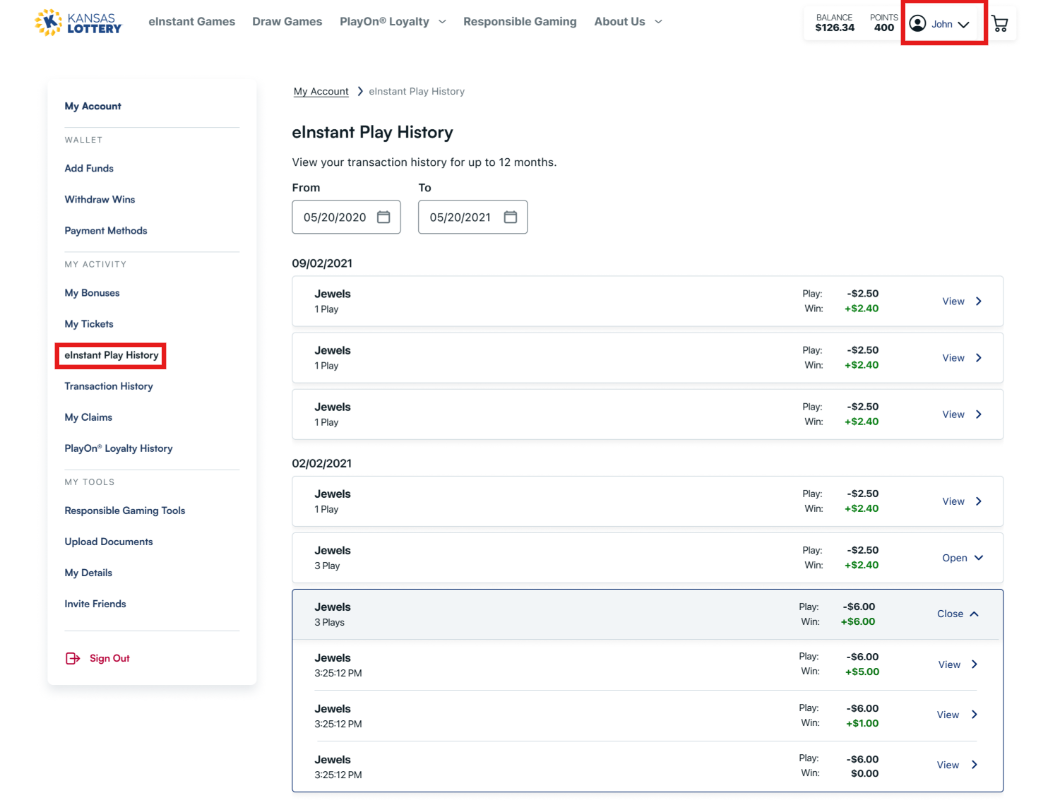
Task: Open Payment Methods in sidebar
Action: (106, 230)
